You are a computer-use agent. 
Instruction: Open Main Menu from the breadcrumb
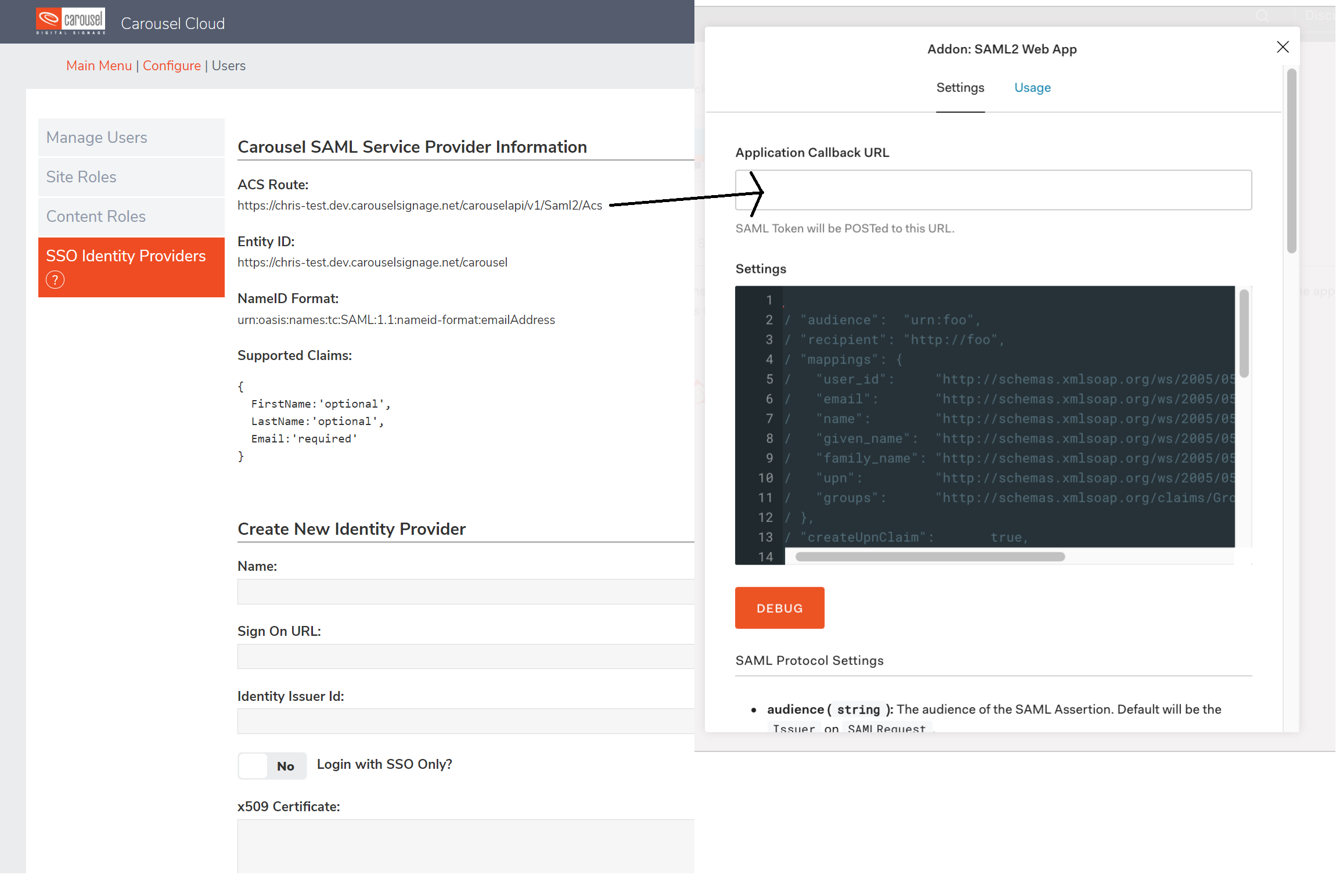99,65
